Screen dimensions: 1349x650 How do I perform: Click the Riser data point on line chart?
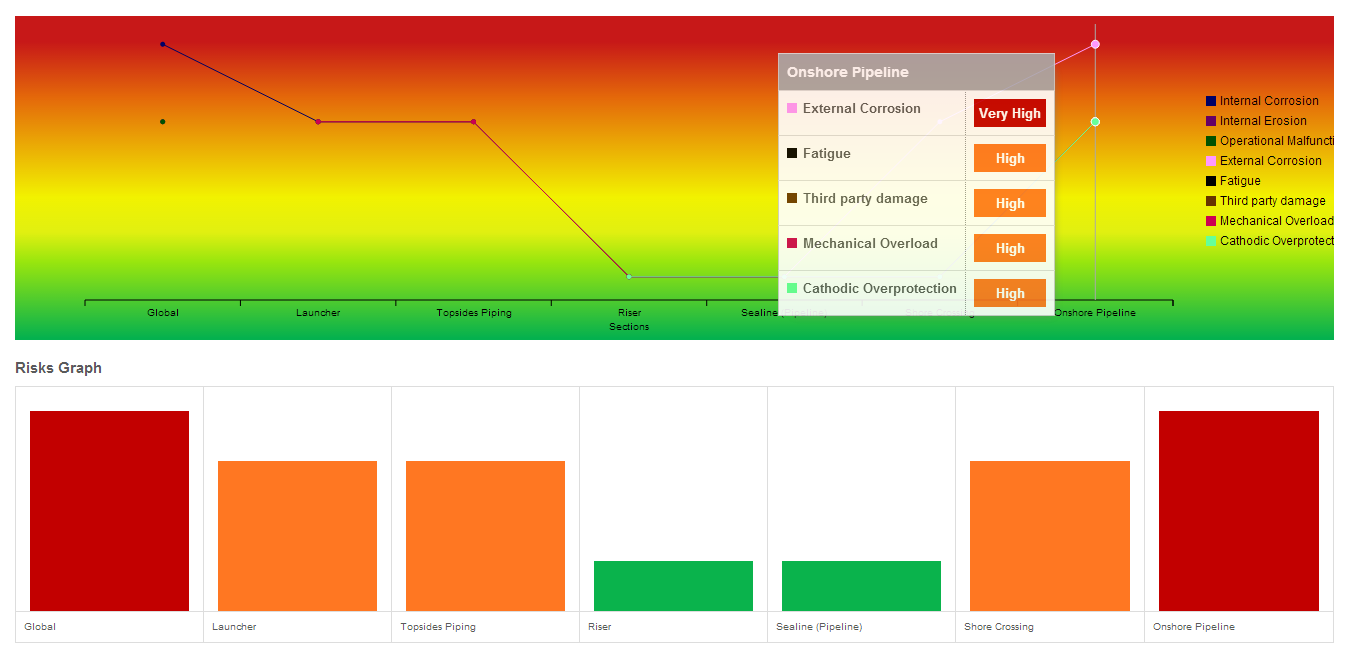point(628,276)
